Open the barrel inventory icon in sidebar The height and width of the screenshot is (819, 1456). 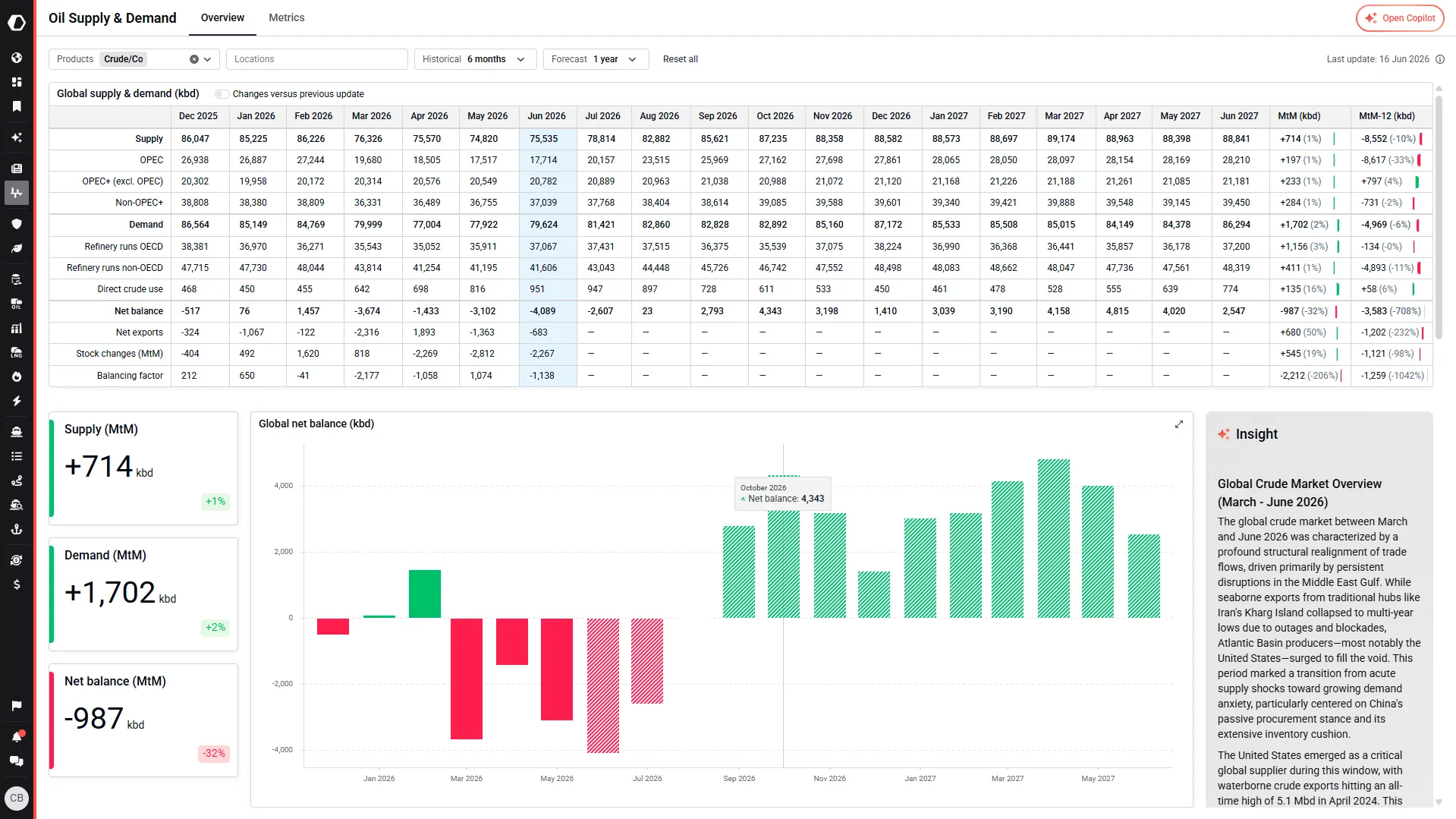(x=17, y=279)
